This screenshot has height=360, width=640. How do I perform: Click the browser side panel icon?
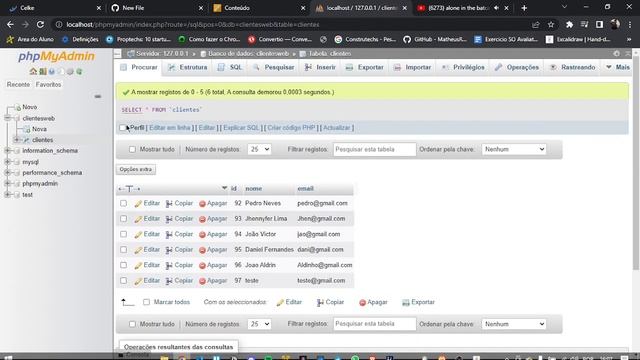point(599,24)
